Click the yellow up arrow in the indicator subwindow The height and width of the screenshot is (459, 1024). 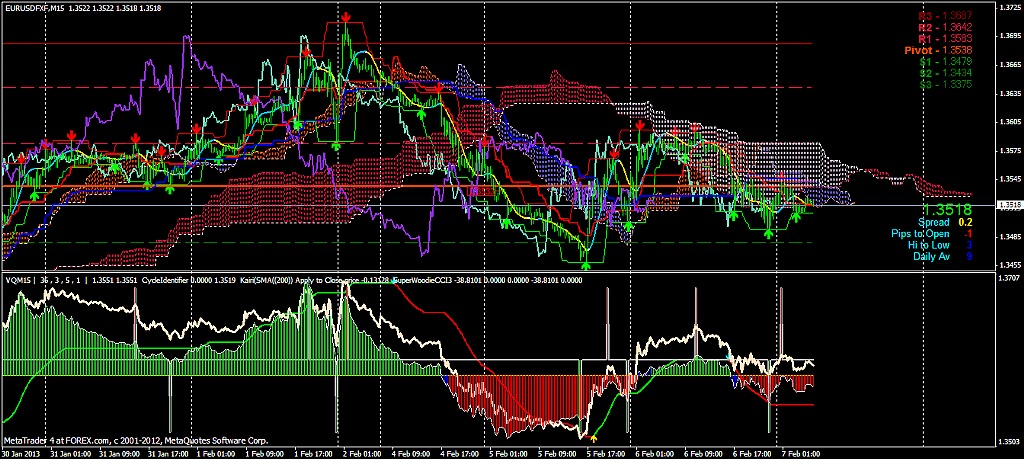click(594, 437)
